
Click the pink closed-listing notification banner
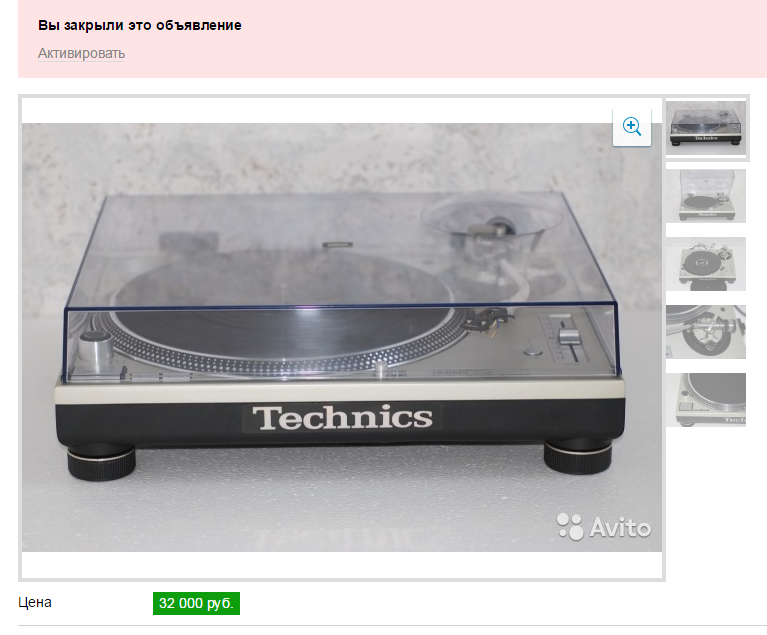tap(392, 39)
